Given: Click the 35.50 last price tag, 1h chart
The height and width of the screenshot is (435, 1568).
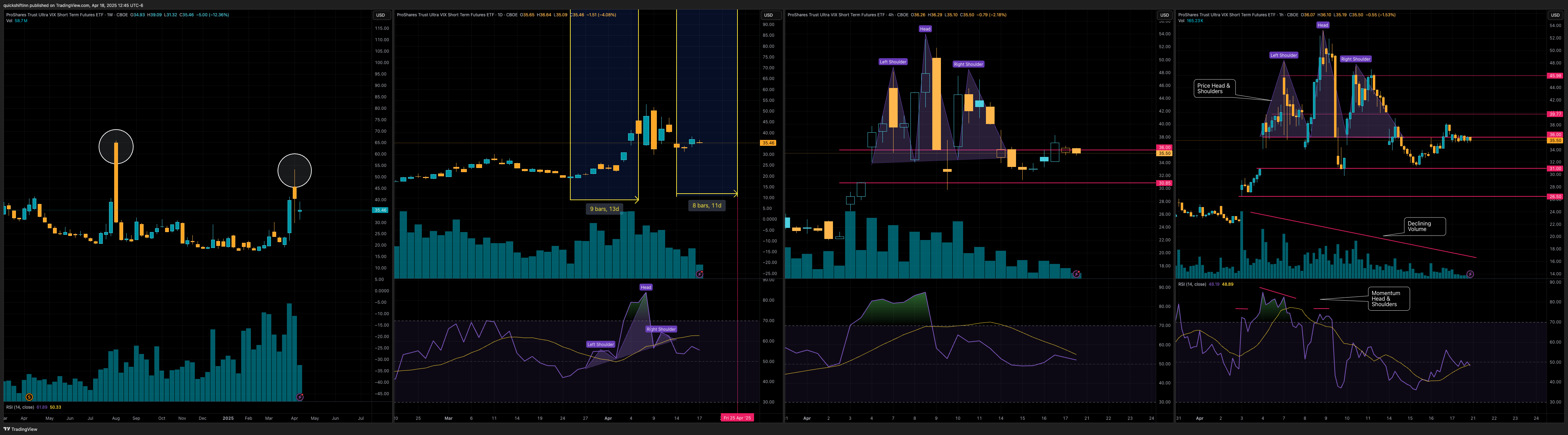Looking at the screenshot, I should coord(1555,140).
